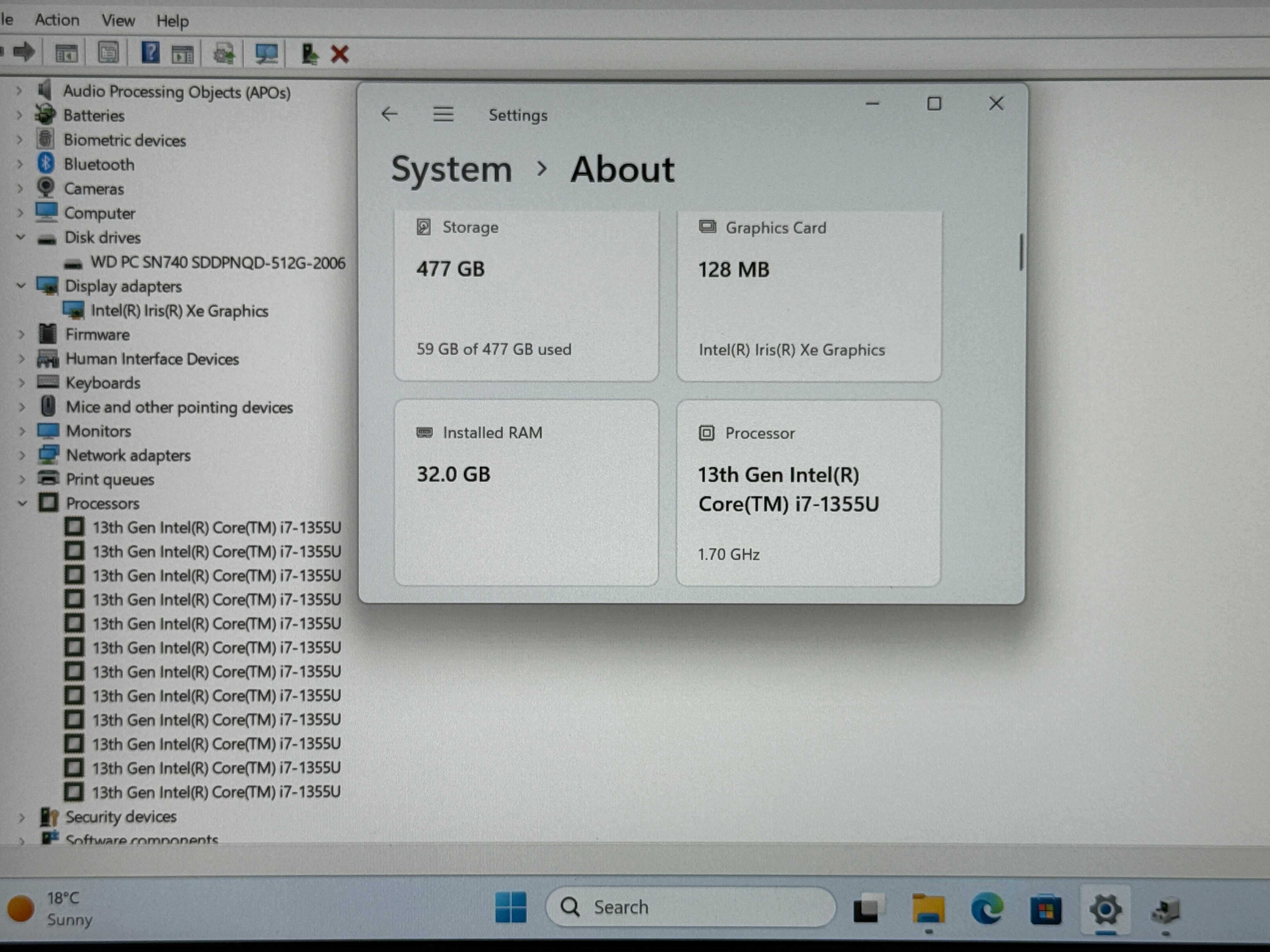Open the View menu
This screenshot has width=1270, height=952.
[x=118, y=21]
